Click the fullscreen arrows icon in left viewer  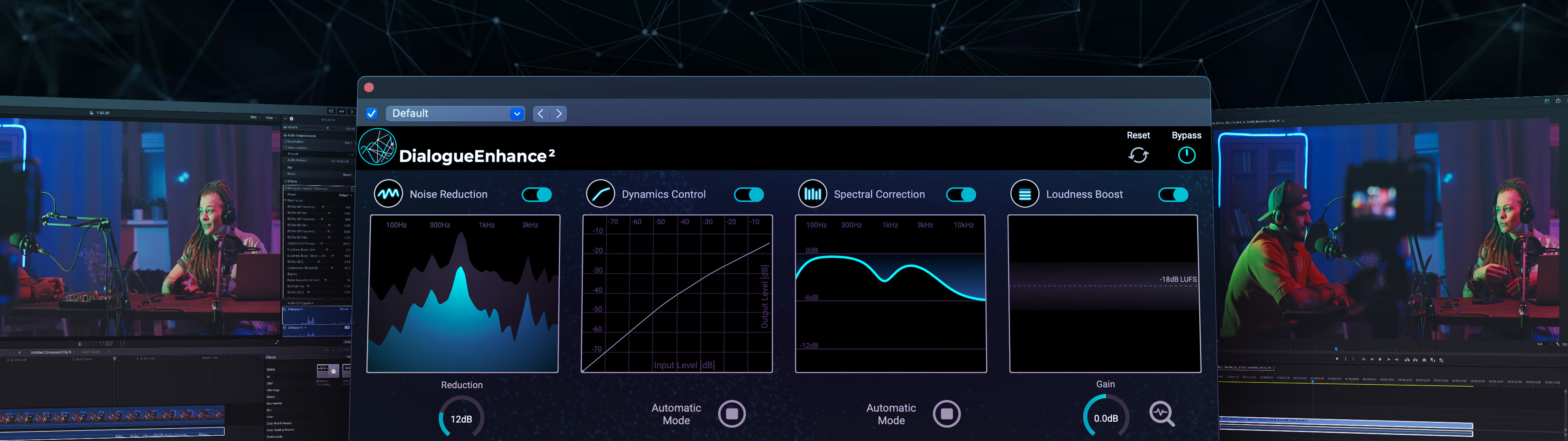(278, 342)
